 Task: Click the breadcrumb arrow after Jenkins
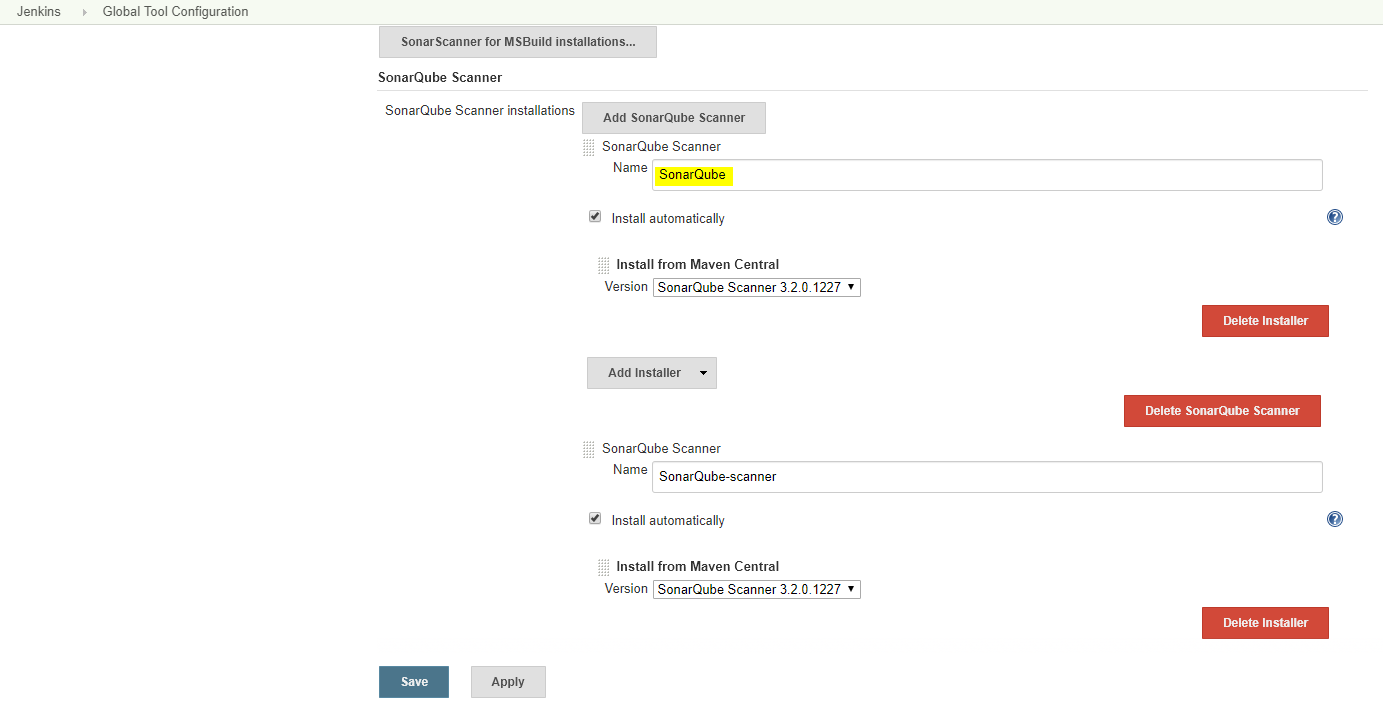(x=84, y=12)
